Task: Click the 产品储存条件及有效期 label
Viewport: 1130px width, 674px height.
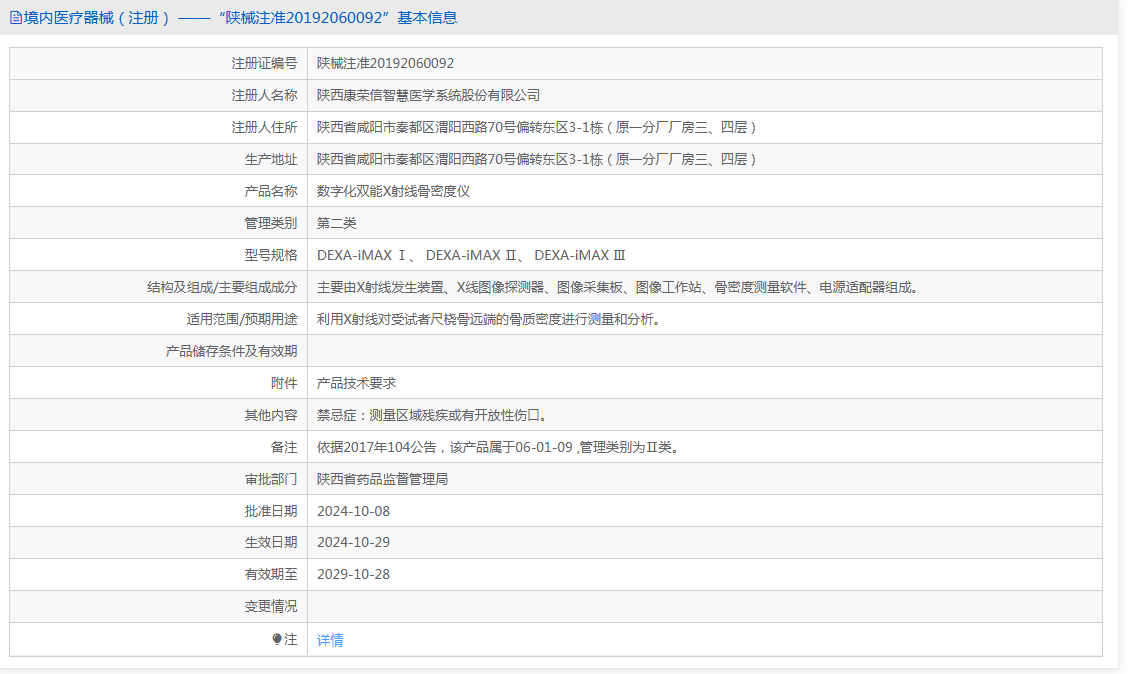Action: pos(231,351)
